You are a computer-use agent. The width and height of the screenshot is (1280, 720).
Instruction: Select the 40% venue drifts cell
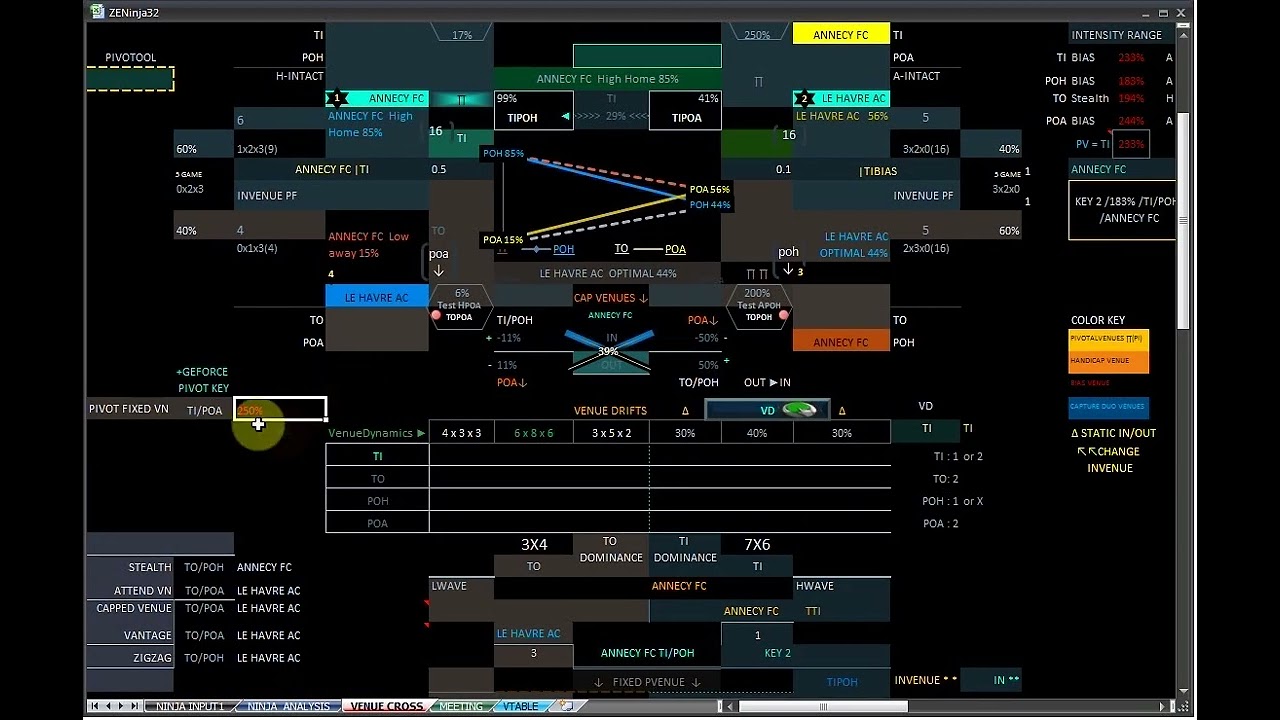pyautogui.click(x=757, y=433)
